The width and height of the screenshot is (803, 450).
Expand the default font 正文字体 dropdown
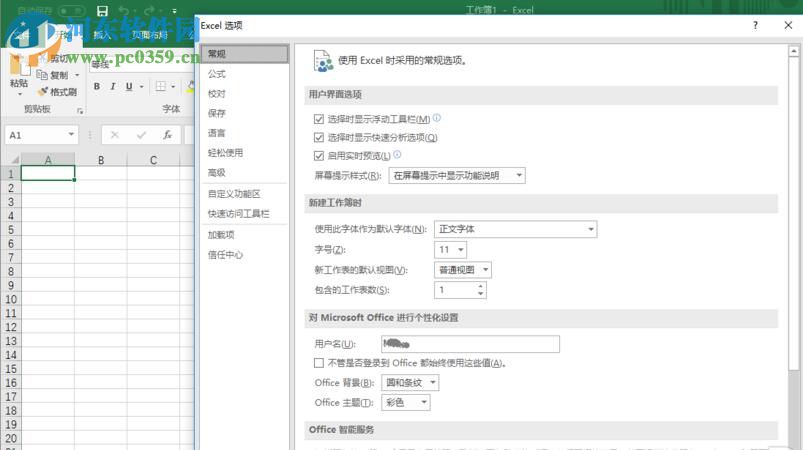tap(515, 229)
